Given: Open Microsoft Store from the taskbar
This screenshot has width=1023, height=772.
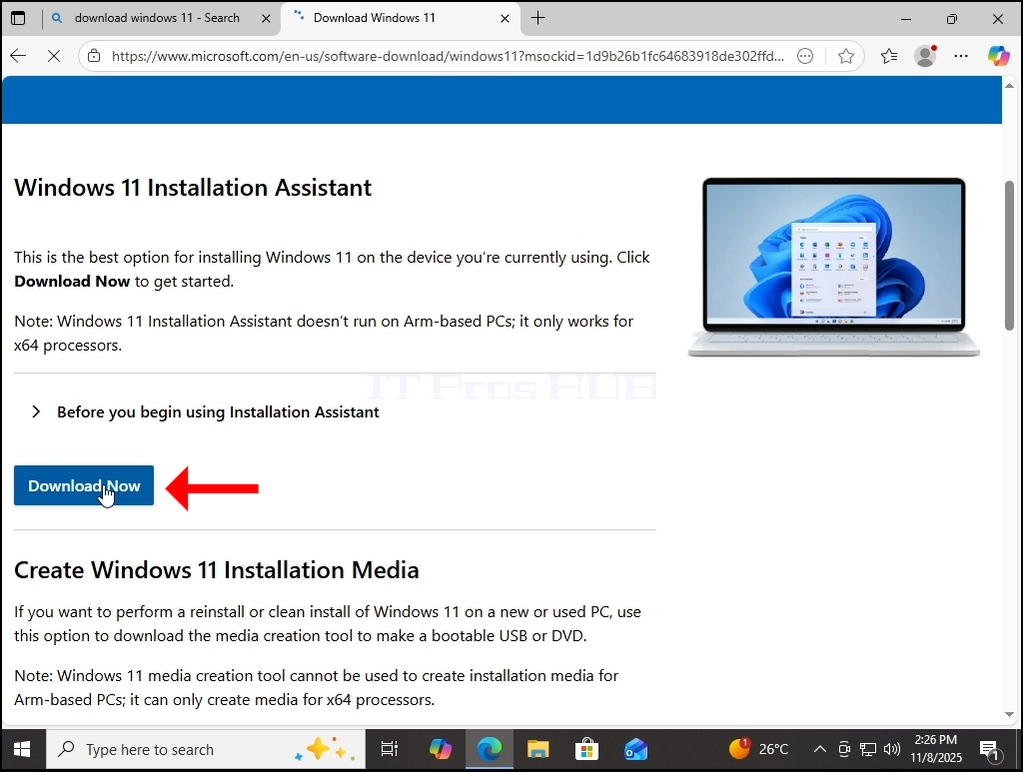Looking at the screenshot, I should point(587,750).
